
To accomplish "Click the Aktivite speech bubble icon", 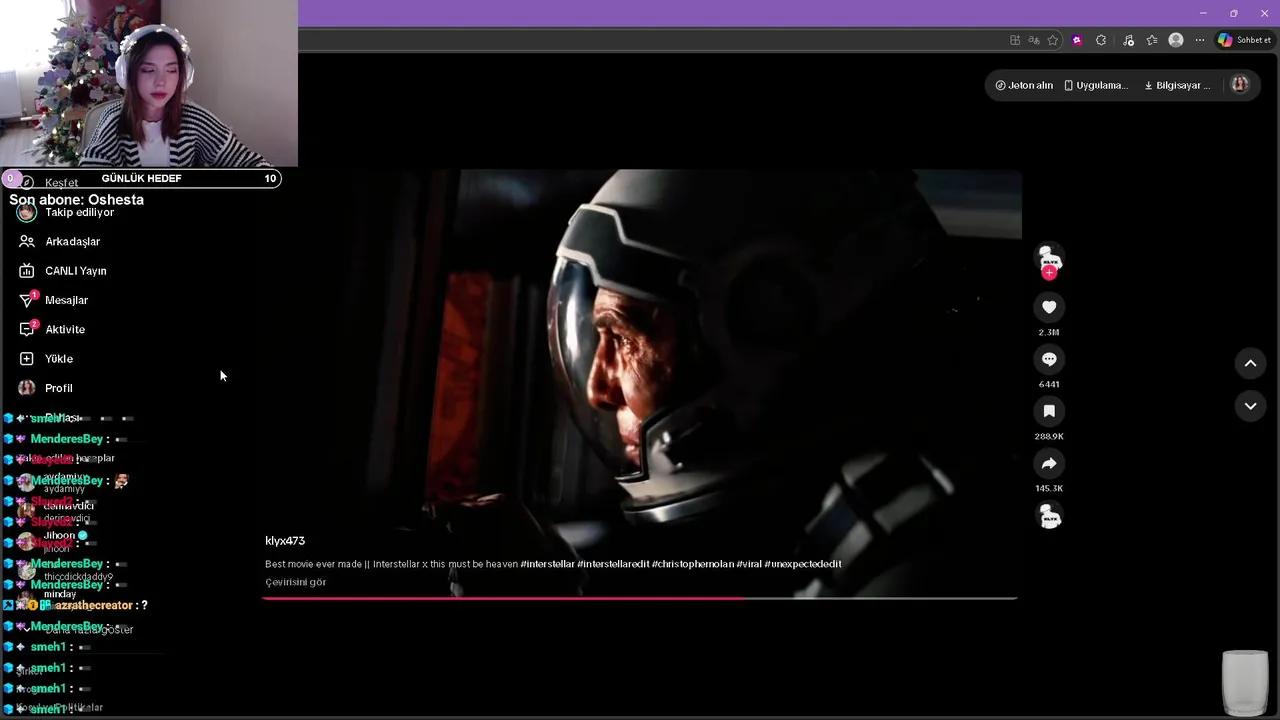I will click(27, 329).
